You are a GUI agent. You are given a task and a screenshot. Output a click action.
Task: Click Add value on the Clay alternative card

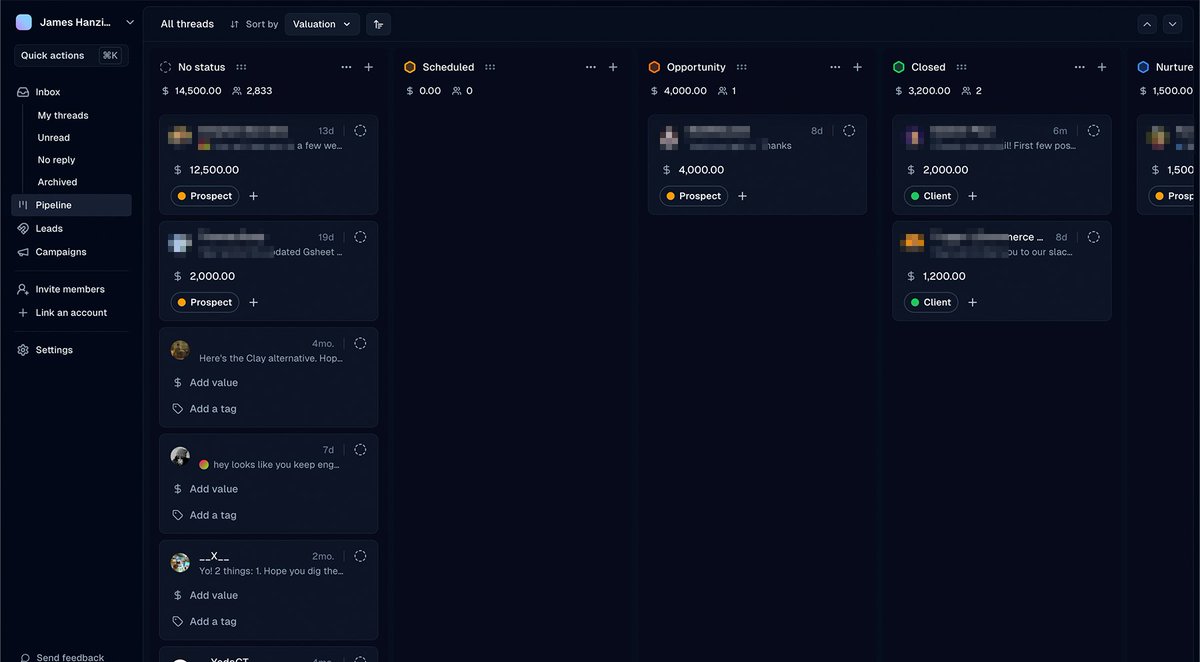click(212, 382)
